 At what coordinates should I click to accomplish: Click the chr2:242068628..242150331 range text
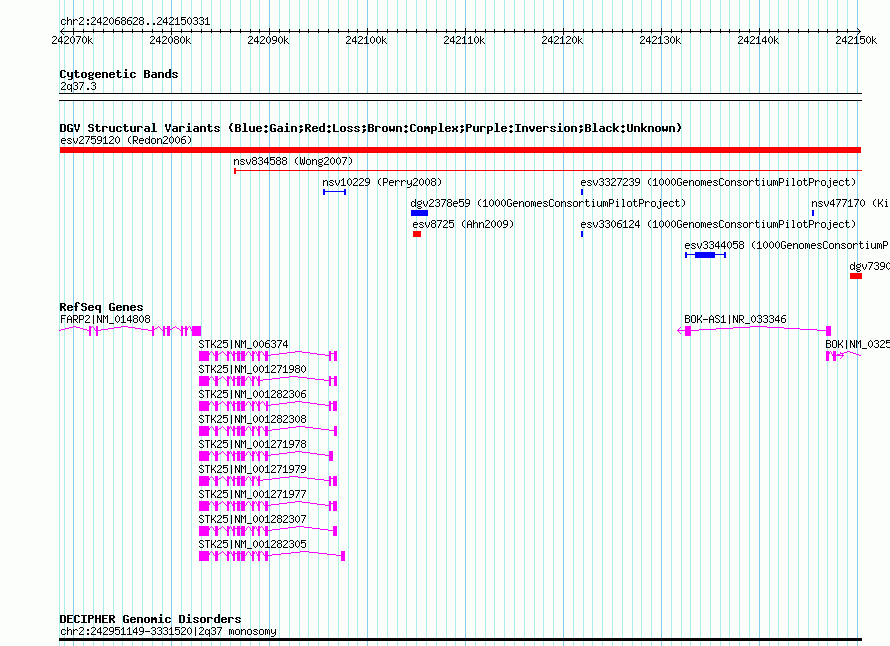pos(135,21)
